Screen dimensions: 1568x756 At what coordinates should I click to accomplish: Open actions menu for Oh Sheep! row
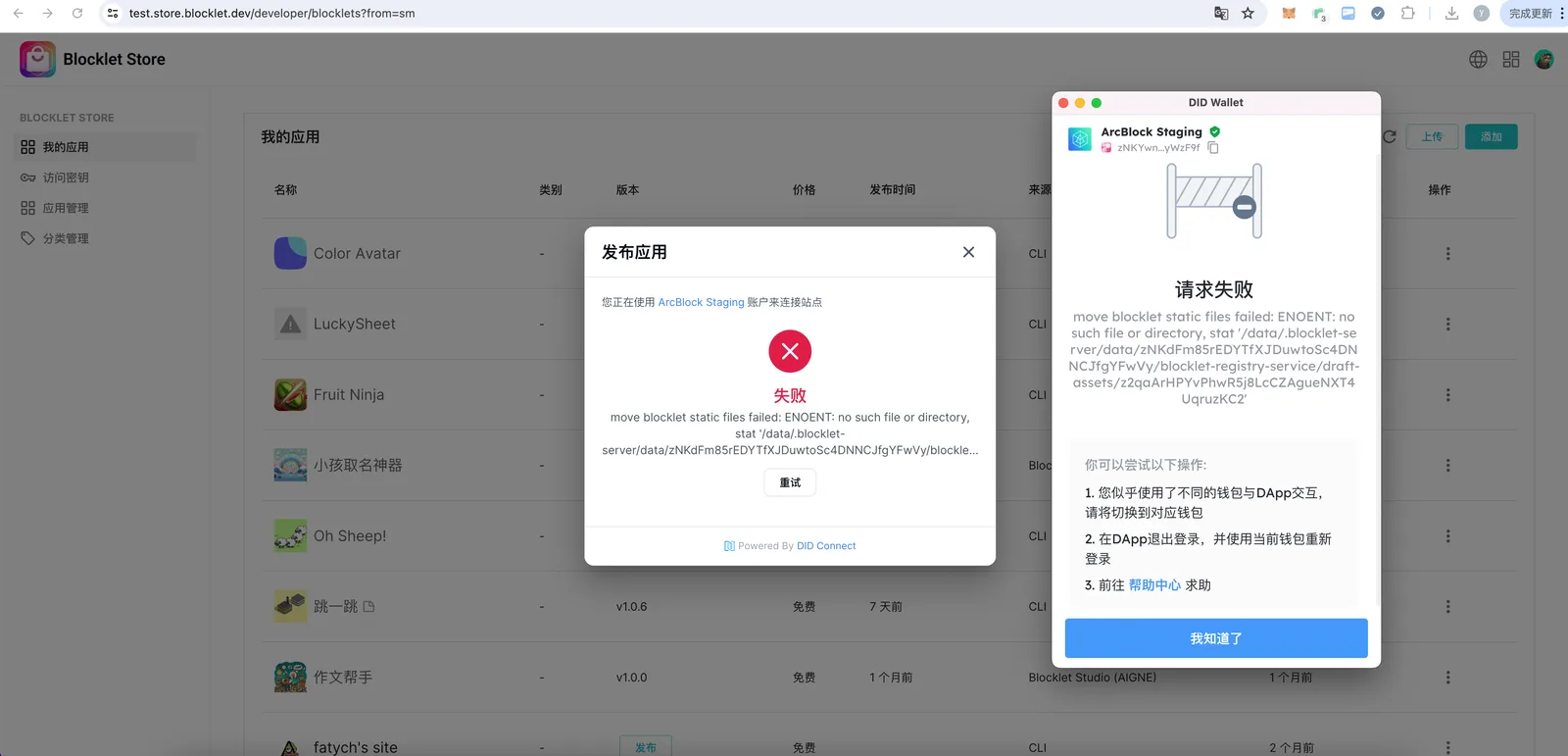(x=1447, y=536)
